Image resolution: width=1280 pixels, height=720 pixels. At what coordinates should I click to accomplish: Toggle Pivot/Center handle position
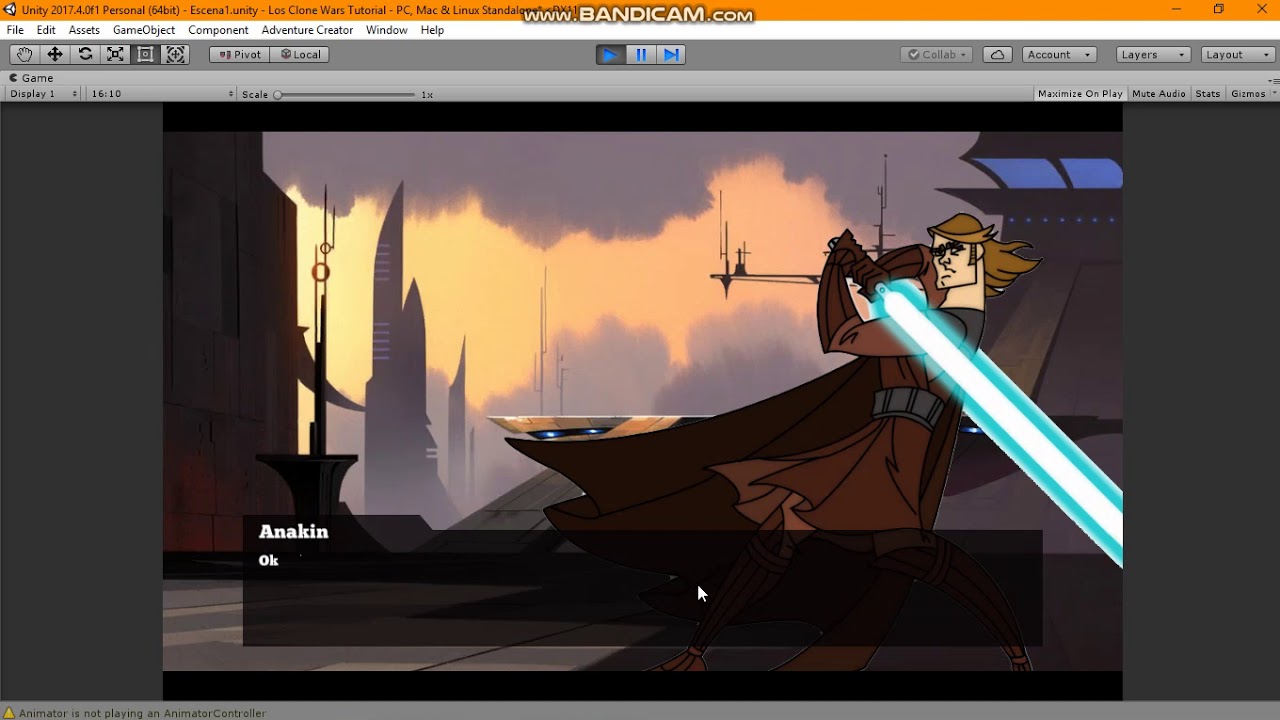pos(239,55)
